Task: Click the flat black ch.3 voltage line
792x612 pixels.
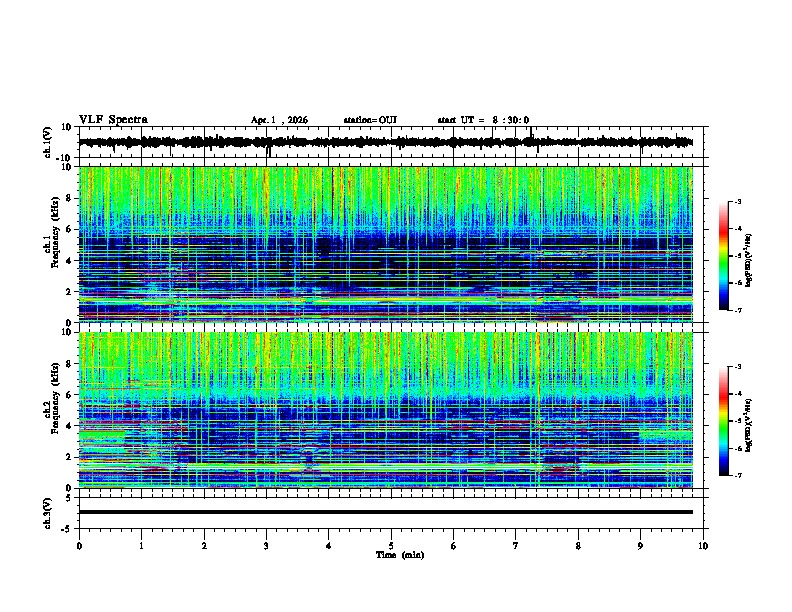Action: tap(386, 512)
